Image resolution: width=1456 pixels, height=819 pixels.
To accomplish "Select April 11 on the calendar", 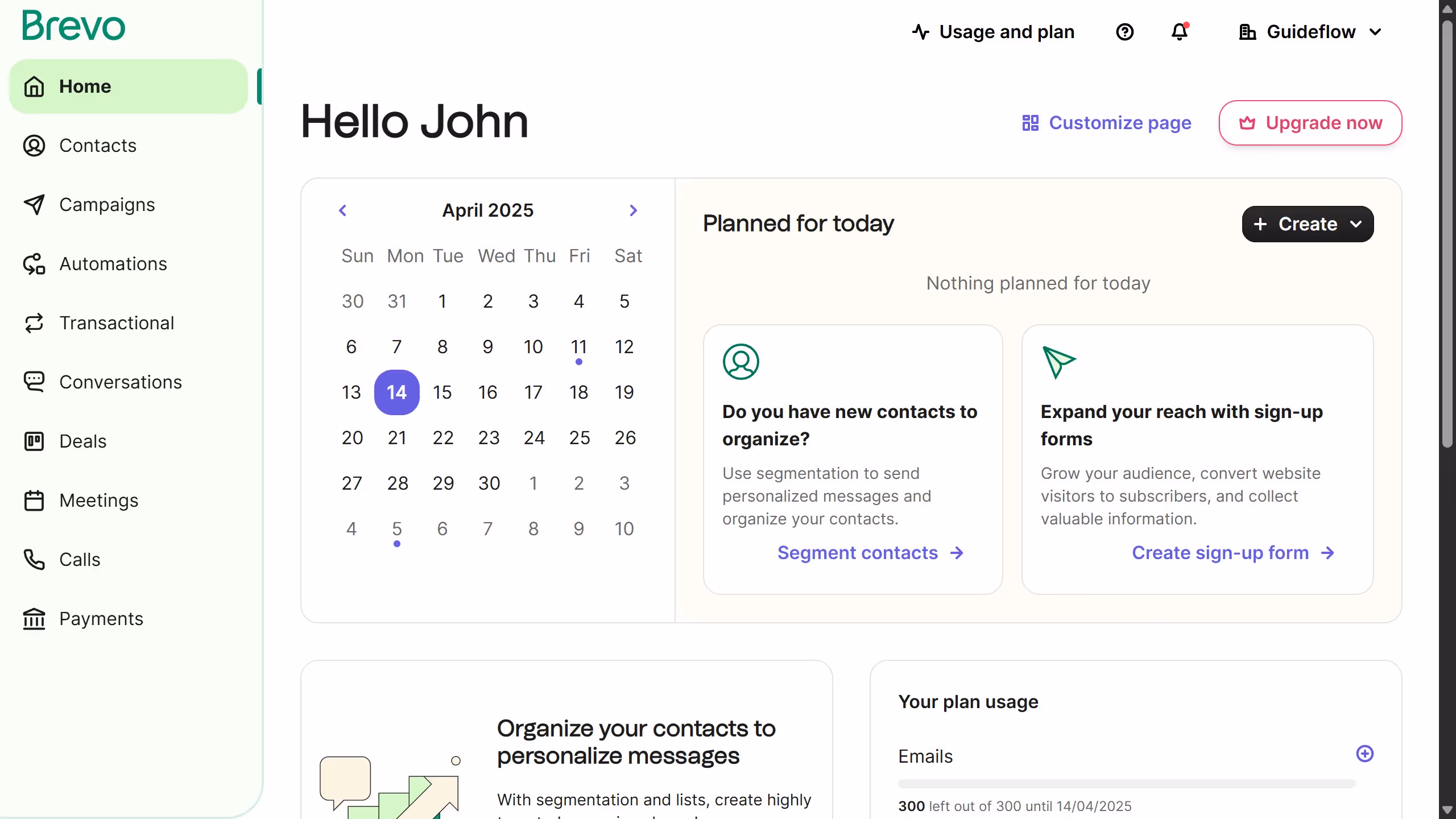I will point(578,347).
